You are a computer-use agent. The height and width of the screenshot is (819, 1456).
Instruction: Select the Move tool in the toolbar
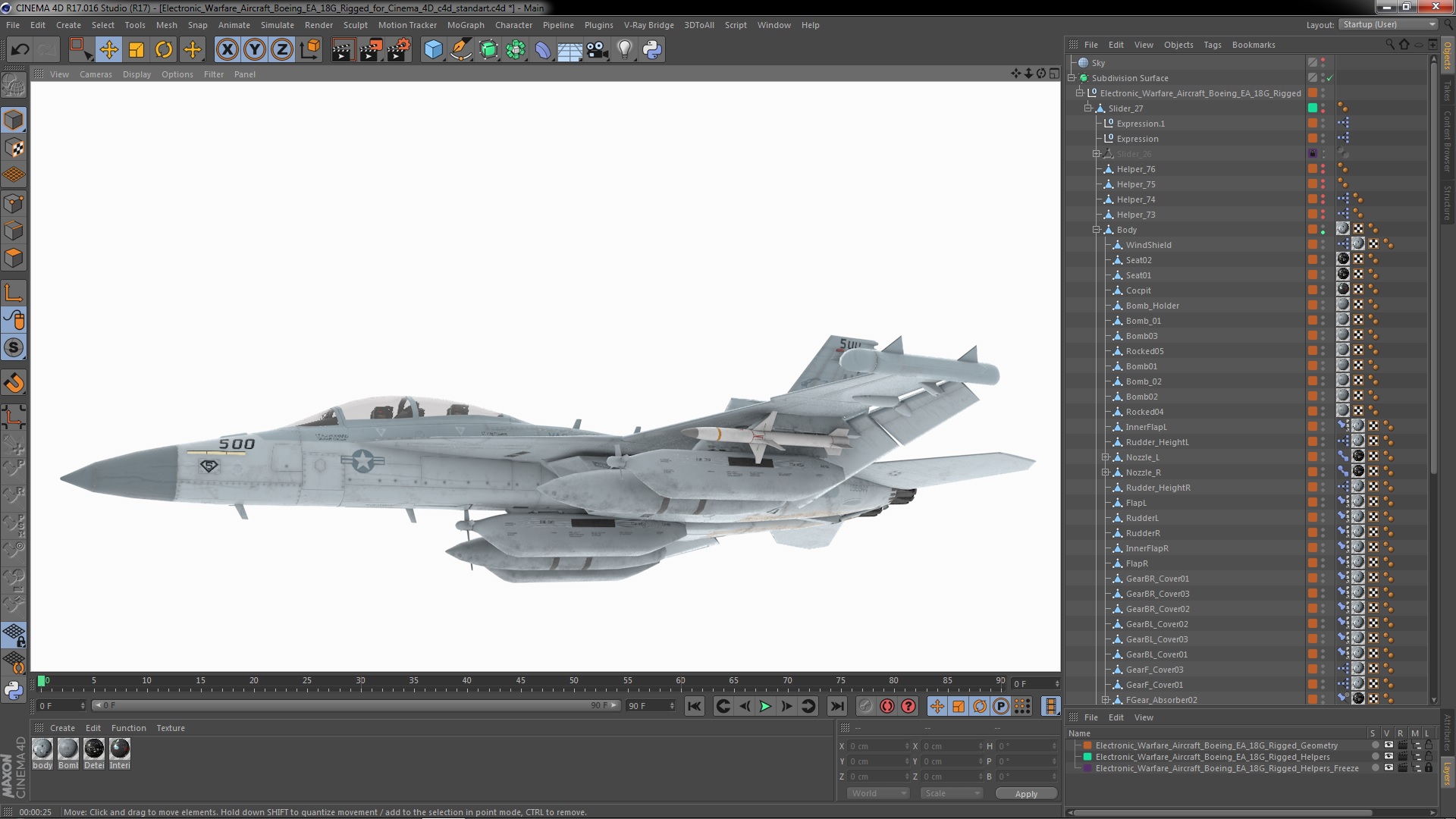click(108, 50)
